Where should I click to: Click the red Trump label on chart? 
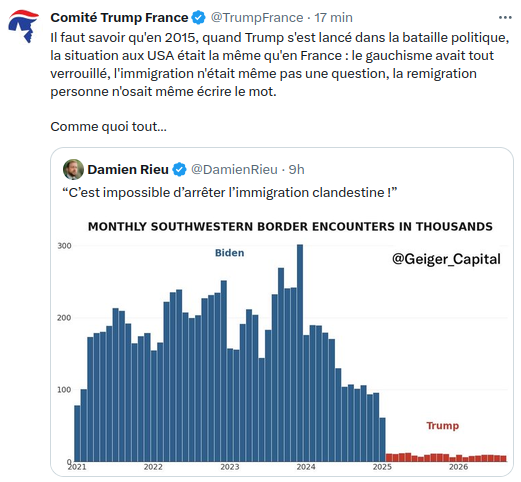tap(443, 426)
